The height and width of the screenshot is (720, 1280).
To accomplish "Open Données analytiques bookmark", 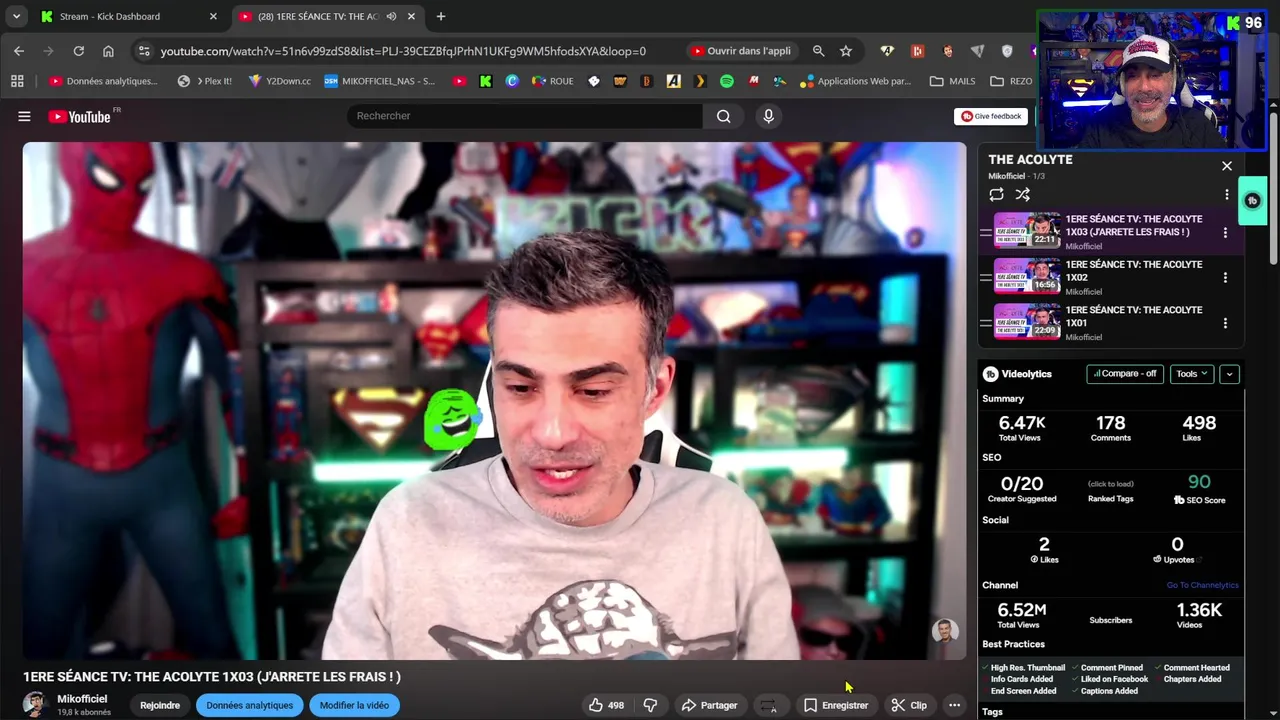I will (103, 81).
